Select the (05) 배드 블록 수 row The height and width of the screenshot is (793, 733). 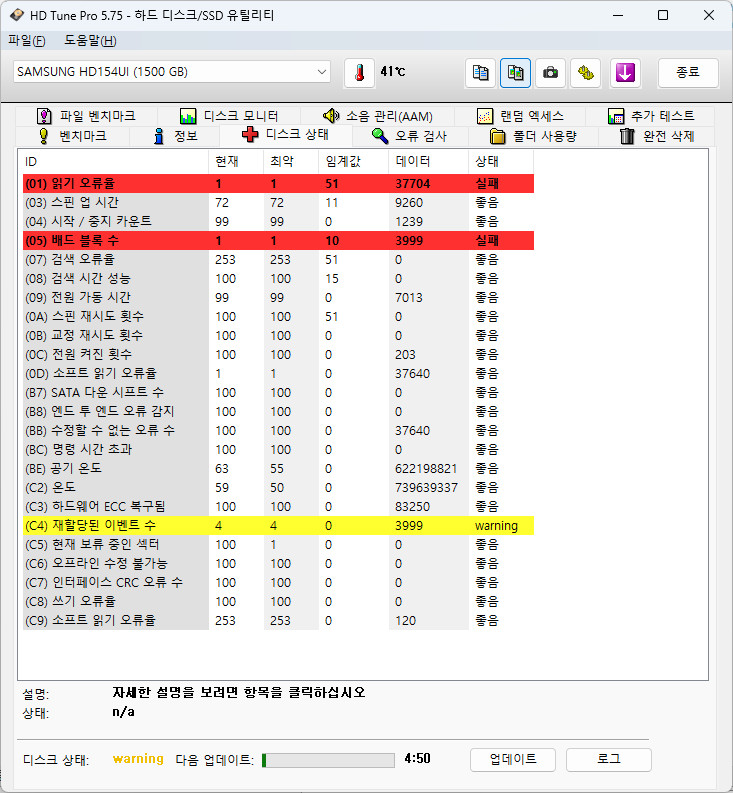click(x=278, y=241)
